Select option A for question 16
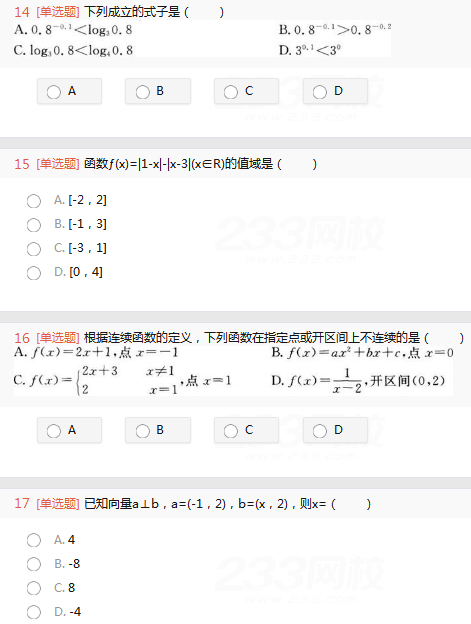 point(69,430)
